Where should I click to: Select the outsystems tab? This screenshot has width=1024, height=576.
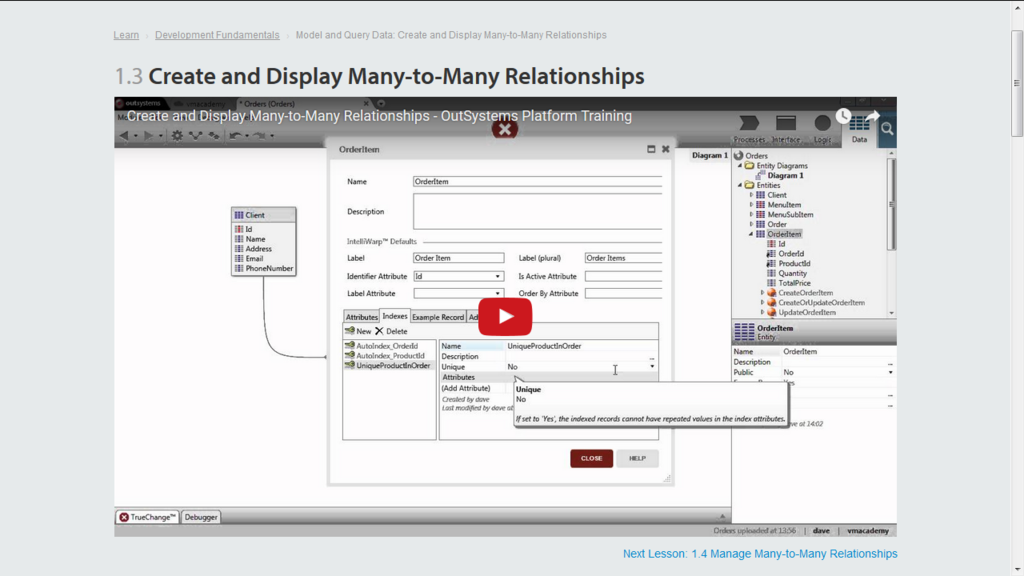pos(140,103)
